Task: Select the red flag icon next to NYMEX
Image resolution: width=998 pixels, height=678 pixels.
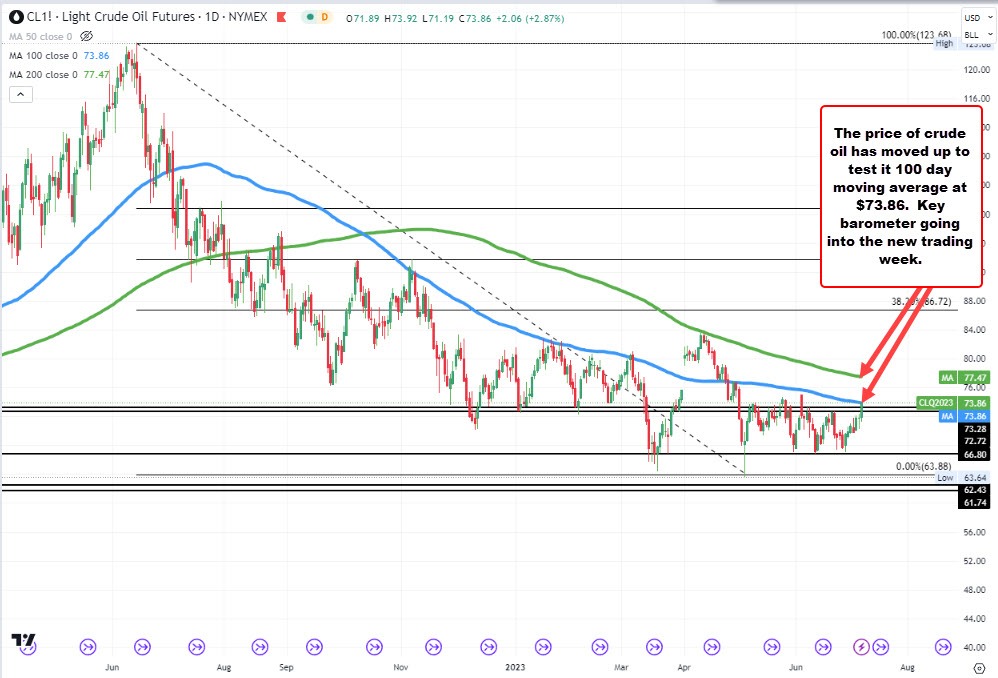Action: coord(281,16)
